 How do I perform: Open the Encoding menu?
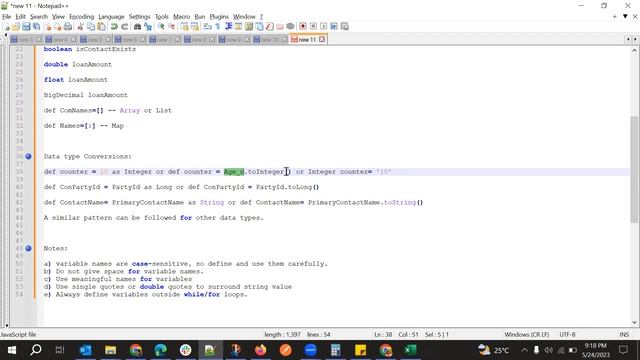point(81,17)
